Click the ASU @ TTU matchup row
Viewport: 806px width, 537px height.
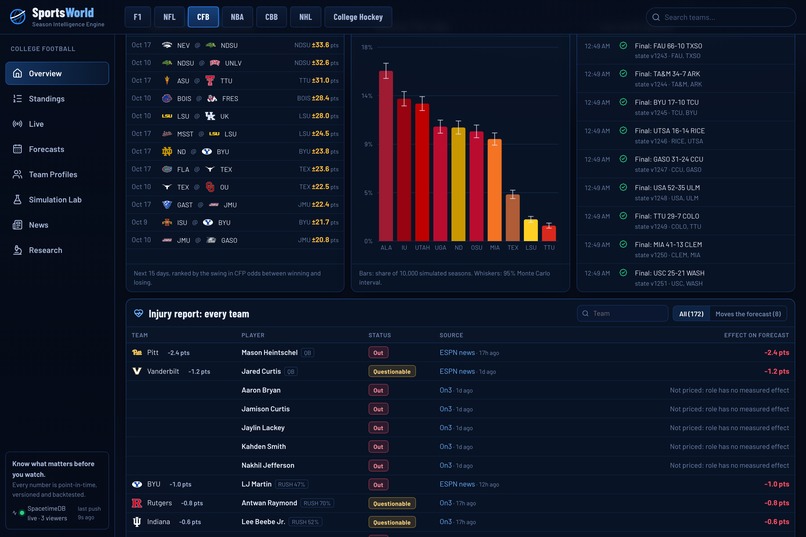235,81
